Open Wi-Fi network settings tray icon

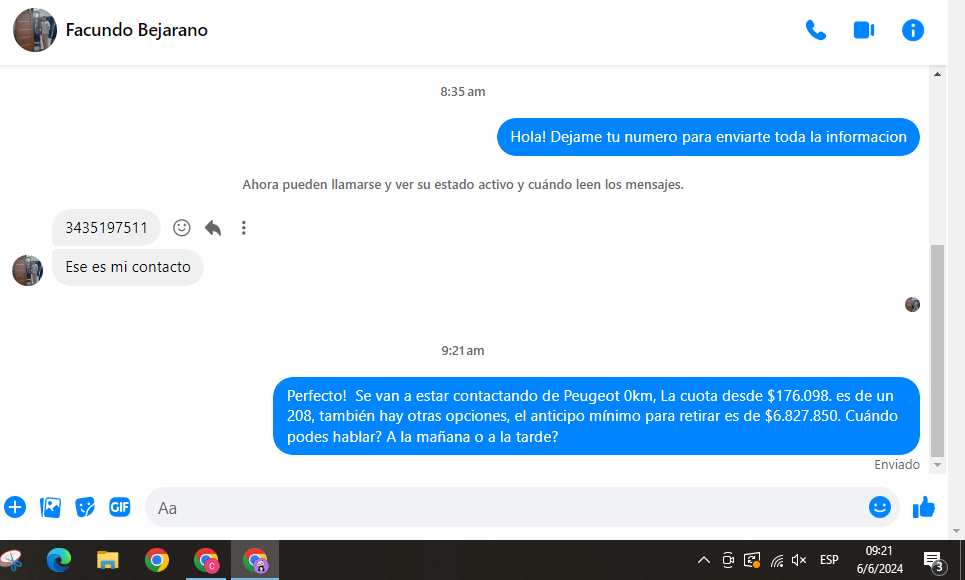tap(777, 560)
